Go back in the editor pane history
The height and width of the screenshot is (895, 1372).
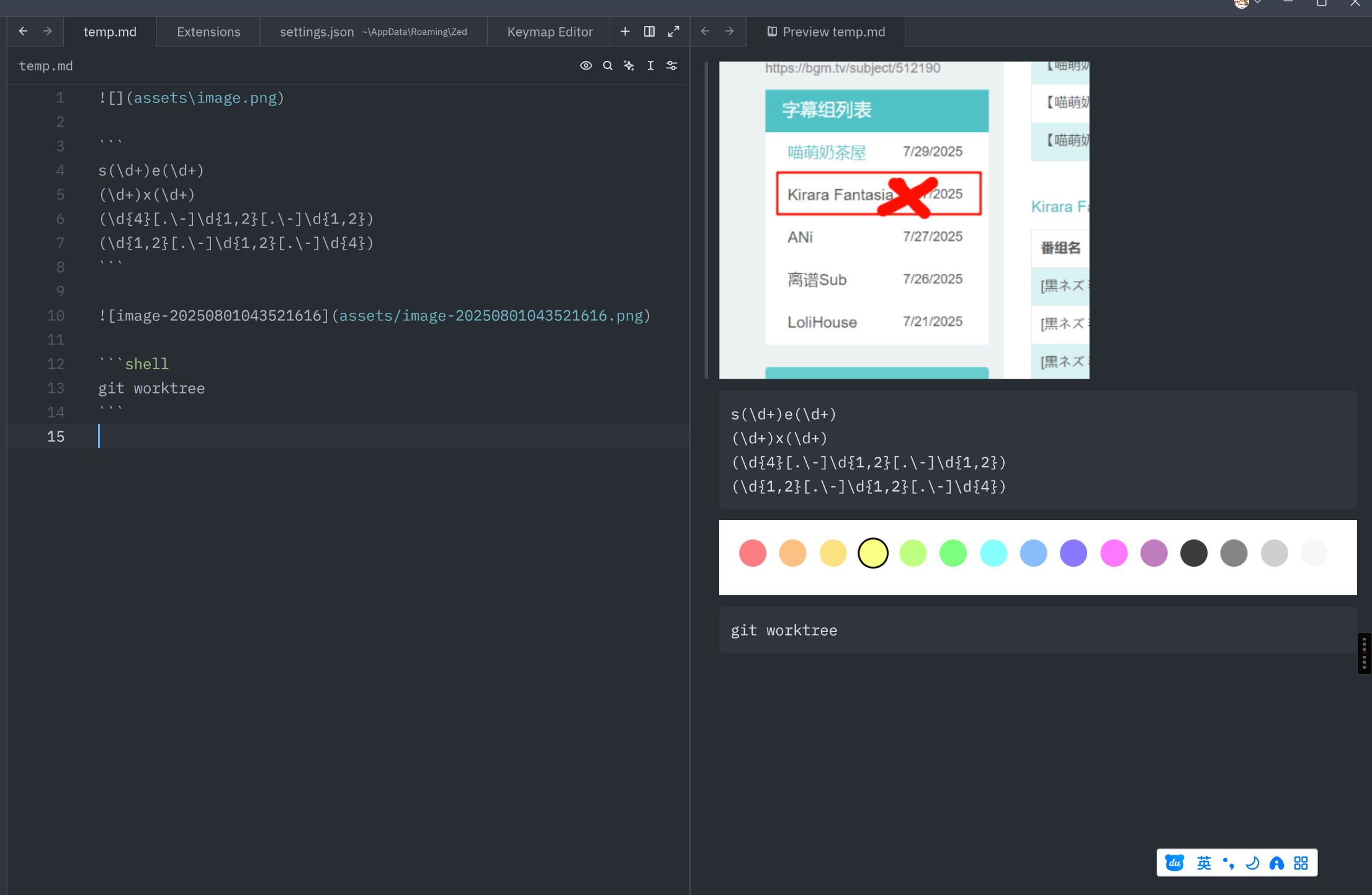pos(24,32)
